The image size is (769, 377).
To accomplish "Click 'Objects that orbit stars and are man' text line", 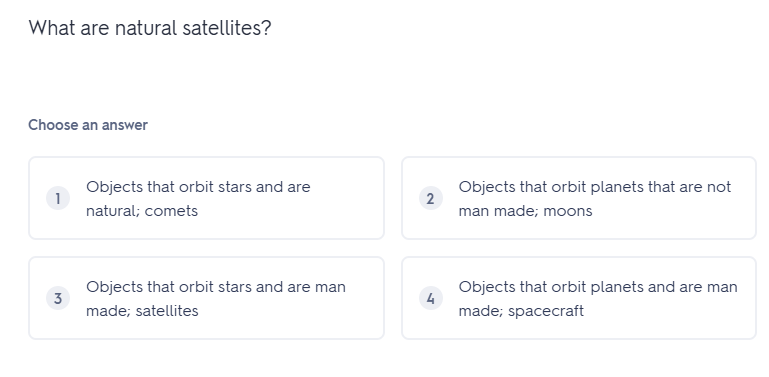I will [216, 287].
